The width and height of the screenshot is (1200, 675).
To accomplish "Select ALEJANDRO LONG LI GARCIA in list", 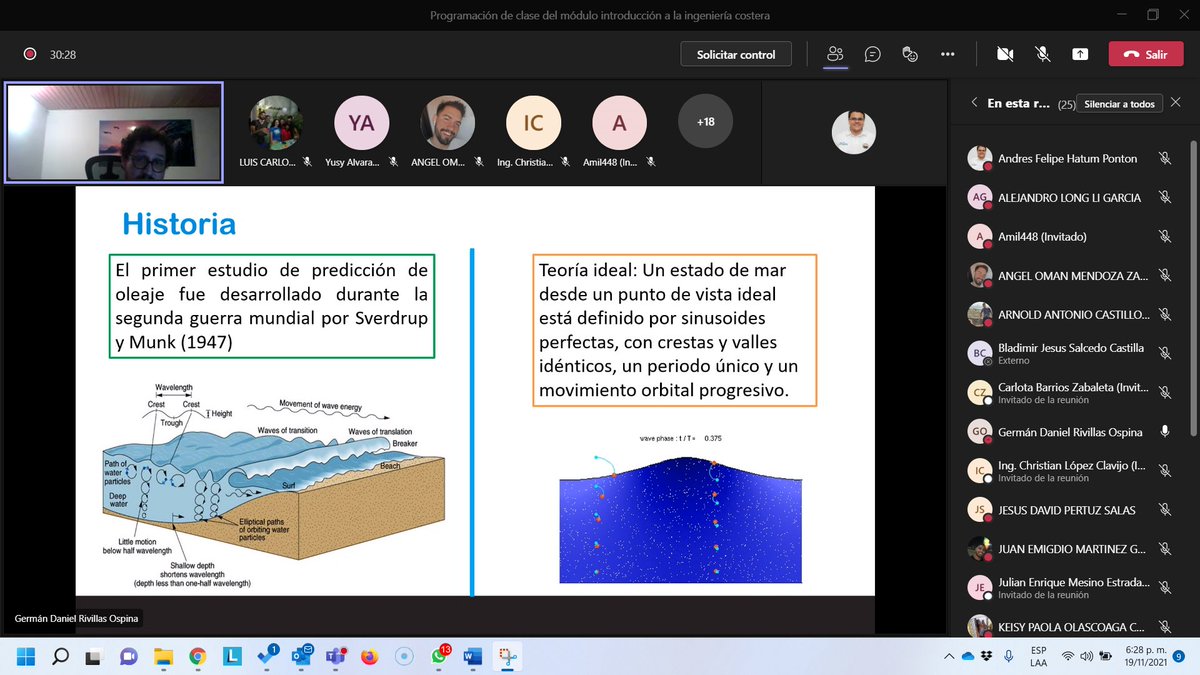I will [x=1069, y=197].
